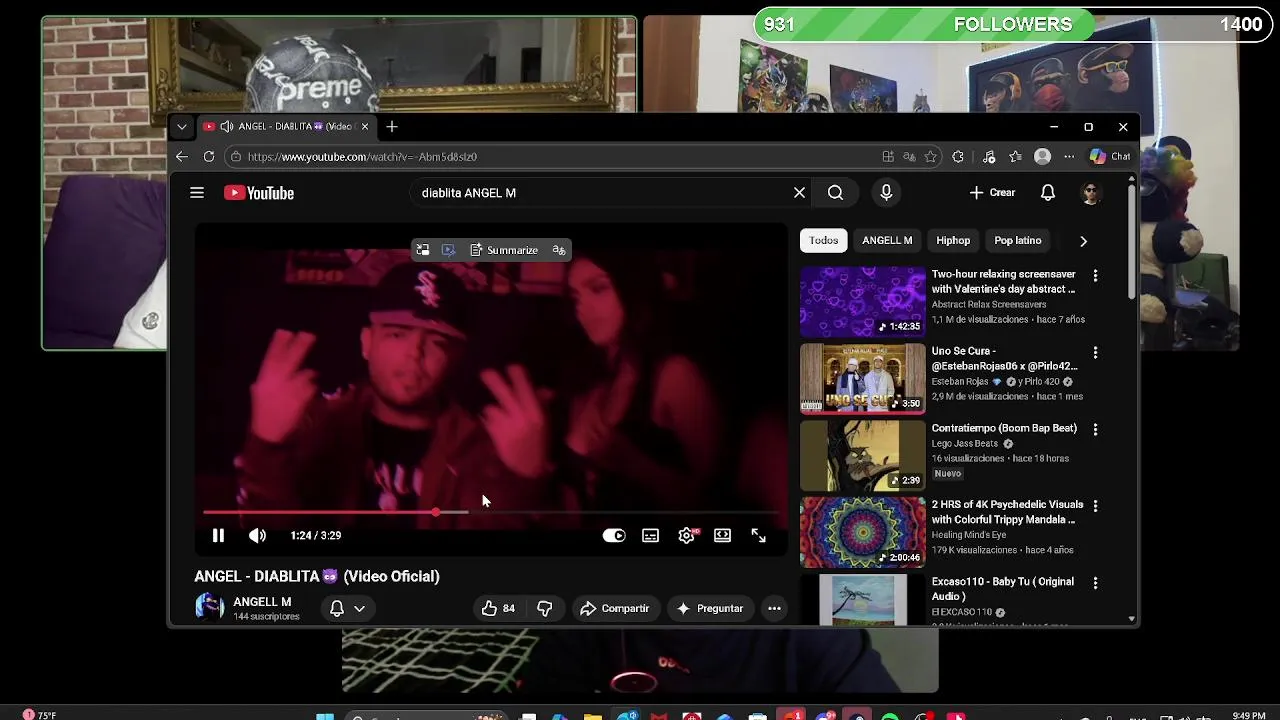The height and width of the screenshot is (720, 1280).
Task: Run the search with the magnifier button
Action: click(x=835, y=193)
